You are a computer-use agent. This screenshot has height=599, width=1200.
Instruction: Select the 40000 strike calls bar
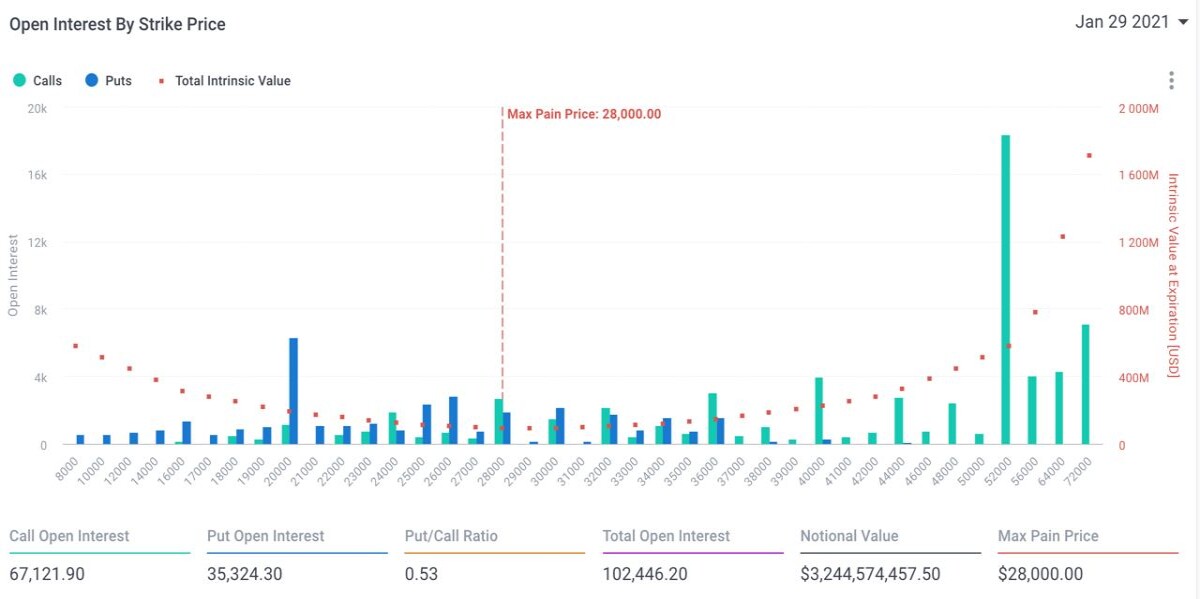[x=819, y=411]
